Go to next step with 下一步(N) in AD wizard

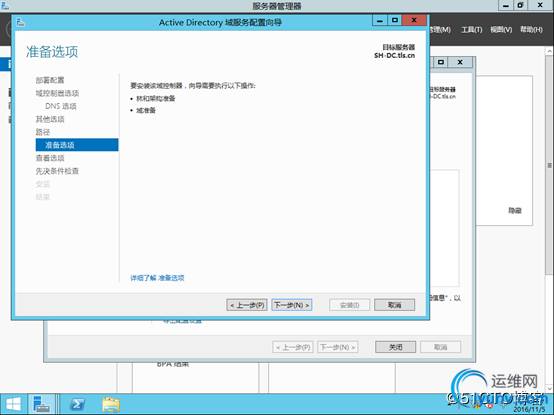[x=292, y=305]
